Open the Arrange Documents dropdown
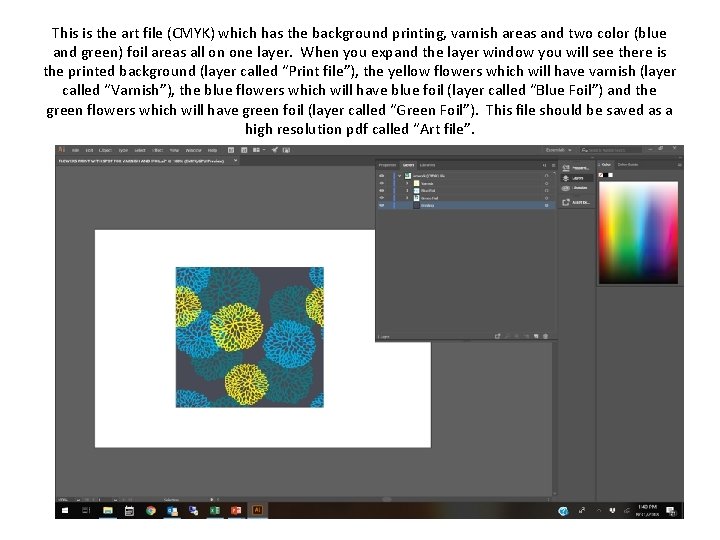 (259, 150)
